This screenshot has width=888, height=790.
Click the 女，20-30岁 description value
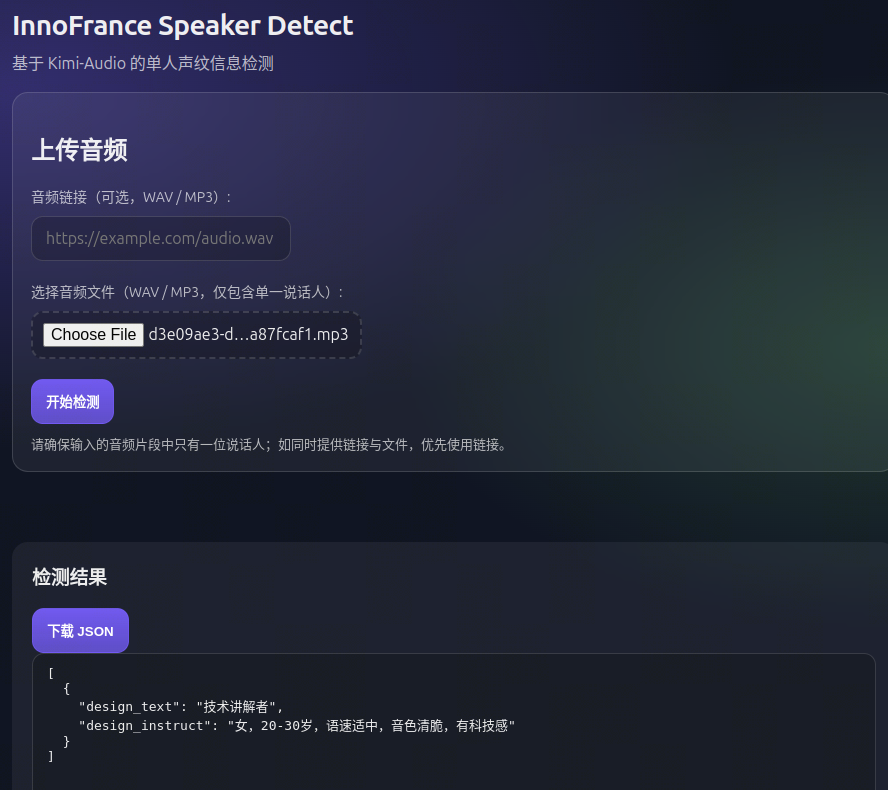(370, 725)
